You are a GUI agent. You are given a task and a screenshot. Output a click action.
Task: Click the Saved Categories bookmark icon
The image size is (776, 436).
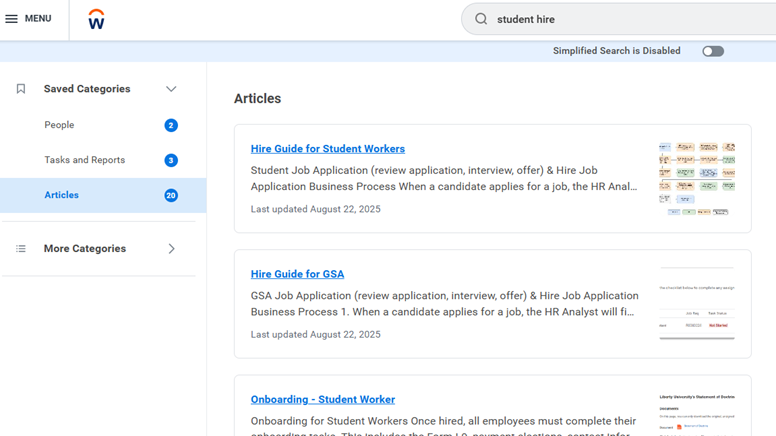(x=21, y=89)
